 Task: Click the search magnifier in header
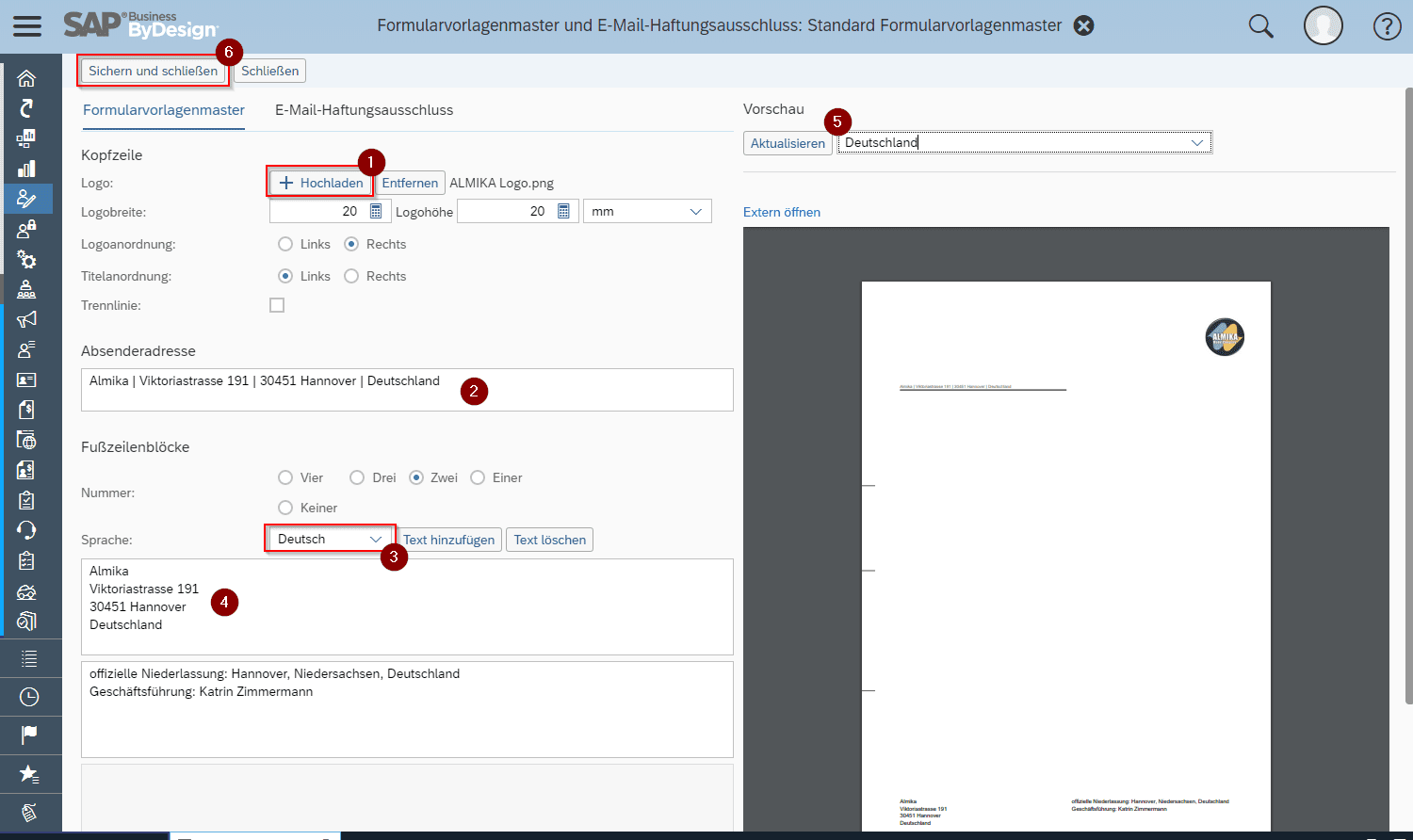point(1260,26)
